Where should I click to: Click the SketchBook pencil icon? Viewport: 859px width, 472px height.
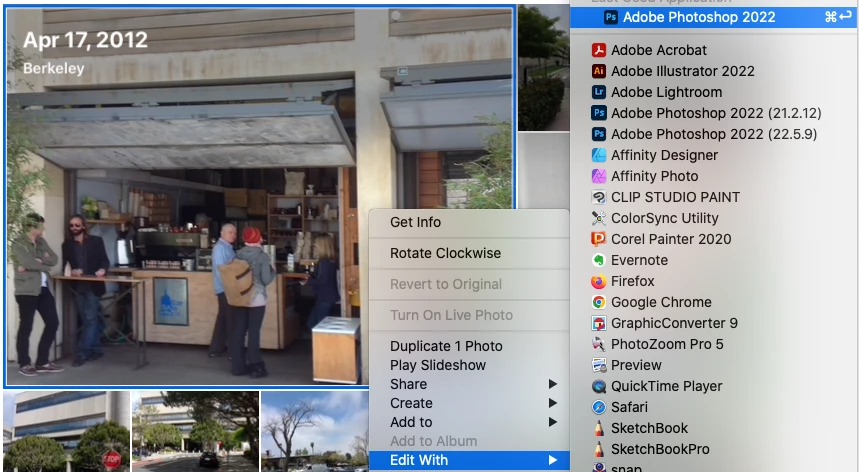point(598,428)
